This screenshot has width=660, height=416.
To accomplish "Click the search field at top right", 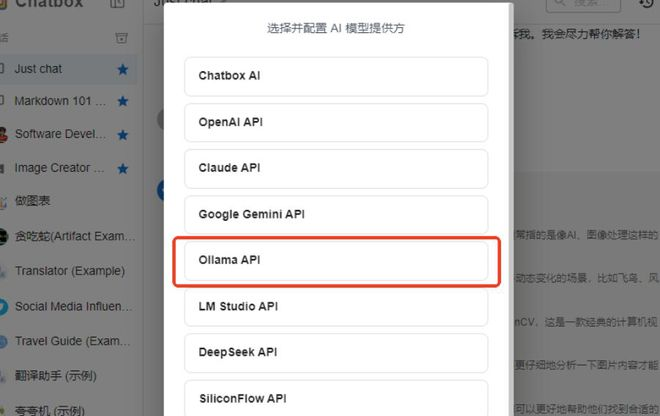I will tap(583, 5).
